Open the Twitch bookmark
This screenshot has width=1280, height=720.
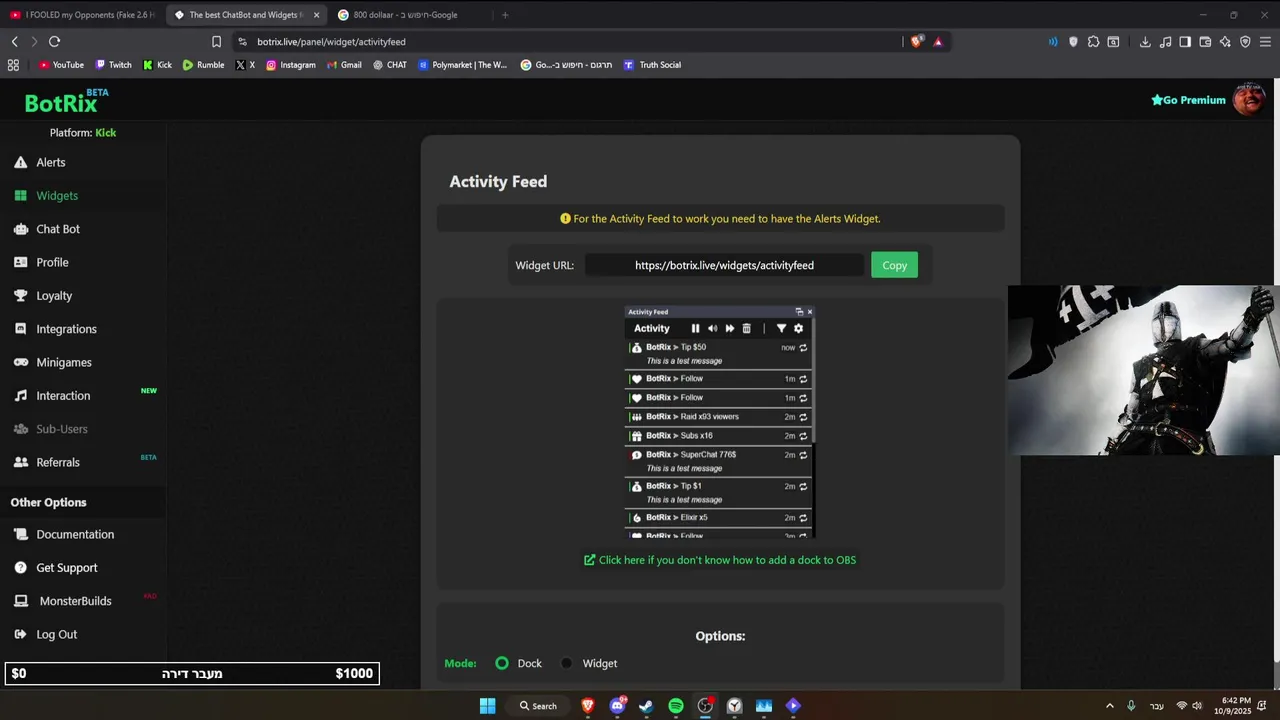(x=113, y=65)
